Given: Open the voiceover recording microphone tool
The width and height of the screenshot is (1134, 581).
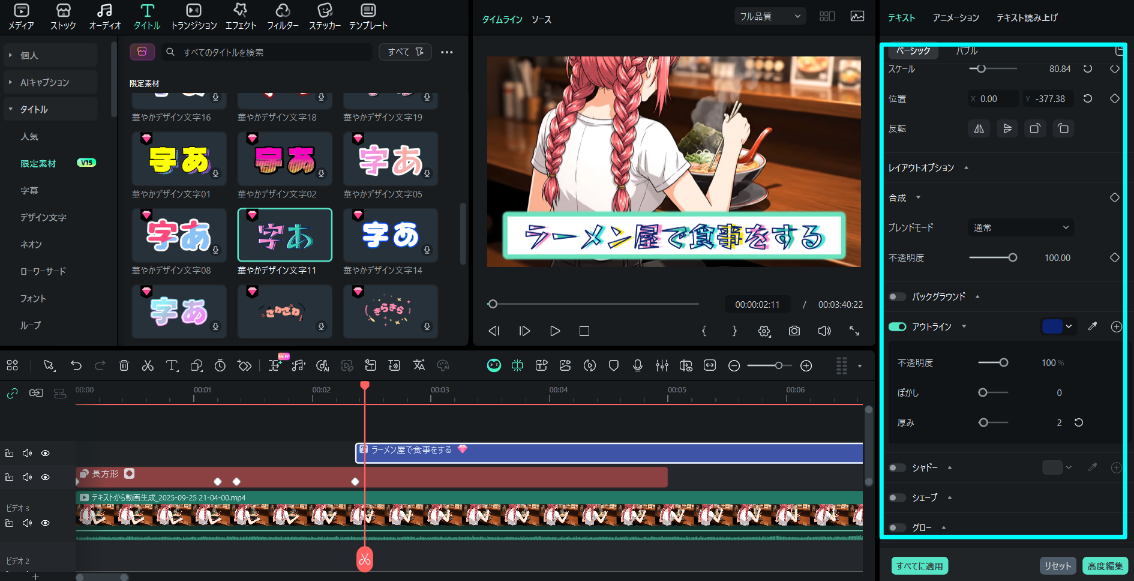Looking at the screenshot, I should (x=637, y=365).
